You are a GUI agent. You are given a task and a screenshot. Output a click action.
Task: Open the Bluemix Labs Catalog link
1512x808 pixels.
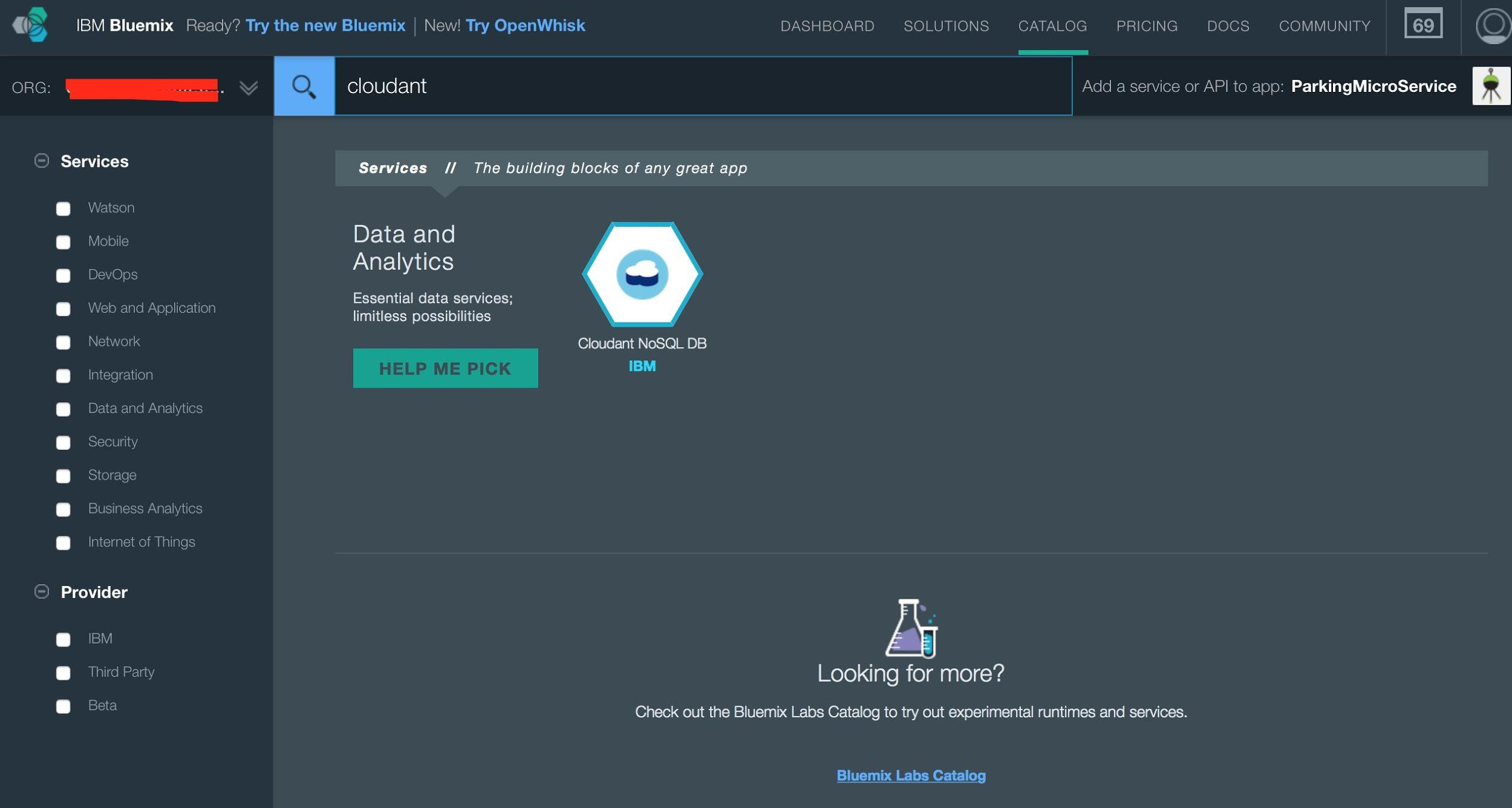(x=911, y=775)
